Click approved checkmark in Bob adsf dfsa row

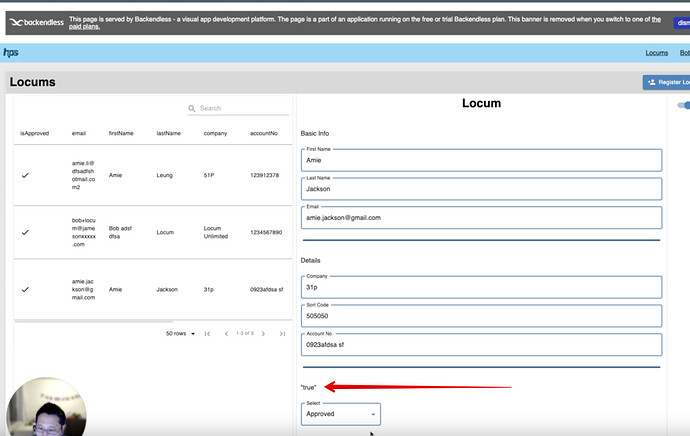point(25,232)
